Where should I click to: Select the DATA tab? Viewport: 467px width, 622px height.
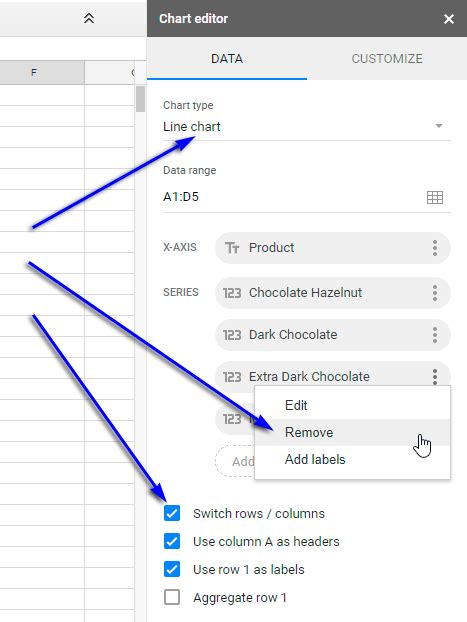click(227, 59)
